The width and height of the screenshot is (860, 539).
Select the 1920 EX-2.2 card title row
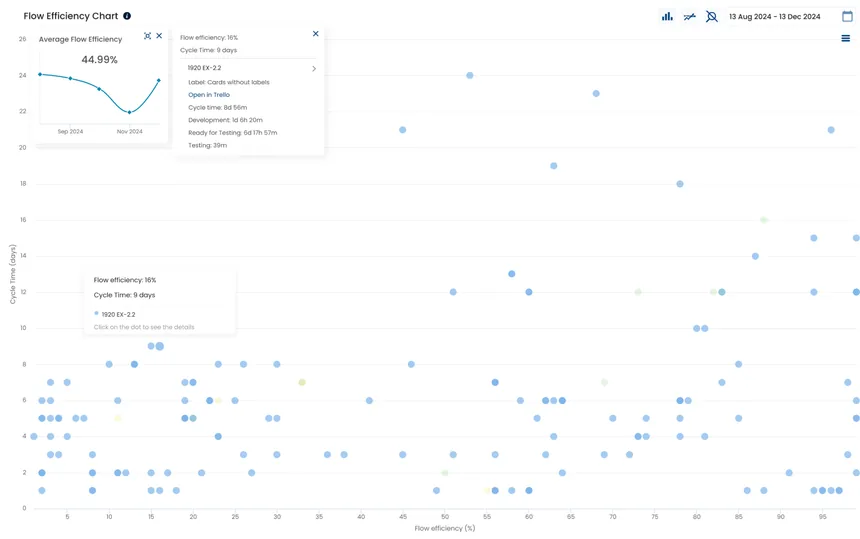click(252, 68)
